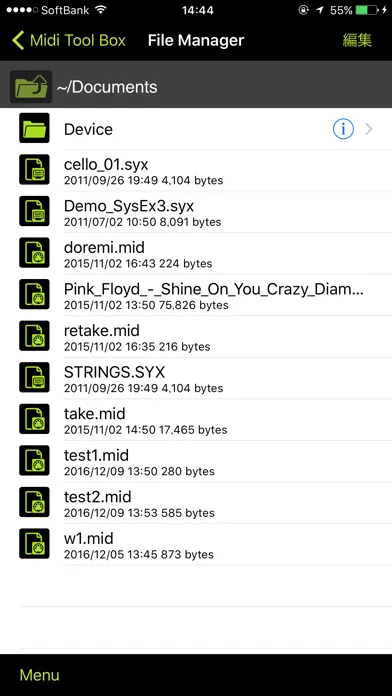Tap the 編集 edit button
The width and height of the screenshot is (392, 696).
357,40
